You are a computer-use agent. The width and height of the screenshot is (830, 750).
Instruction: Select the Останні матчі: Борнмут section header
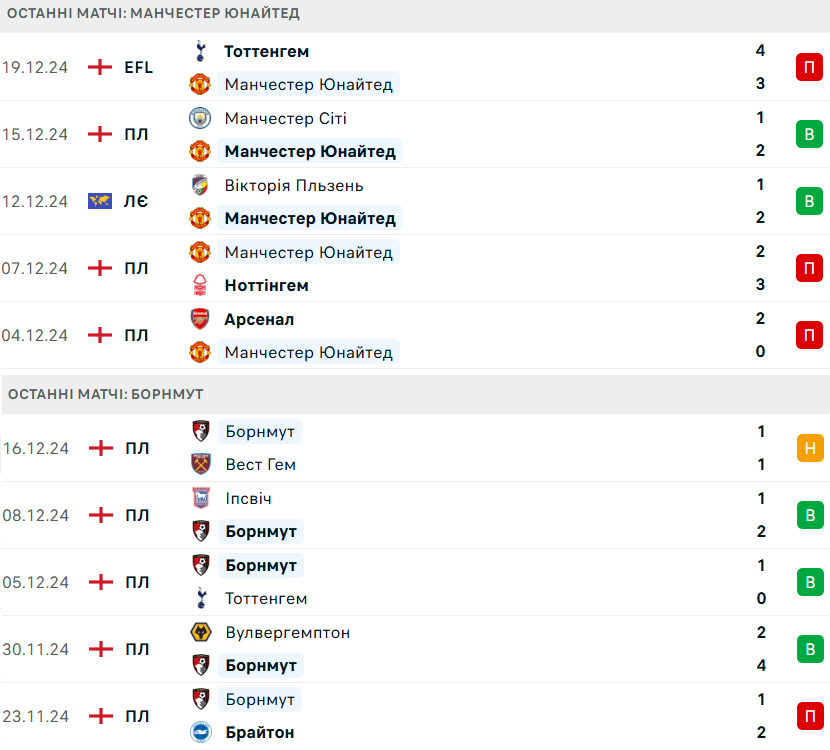pos(106,394)
